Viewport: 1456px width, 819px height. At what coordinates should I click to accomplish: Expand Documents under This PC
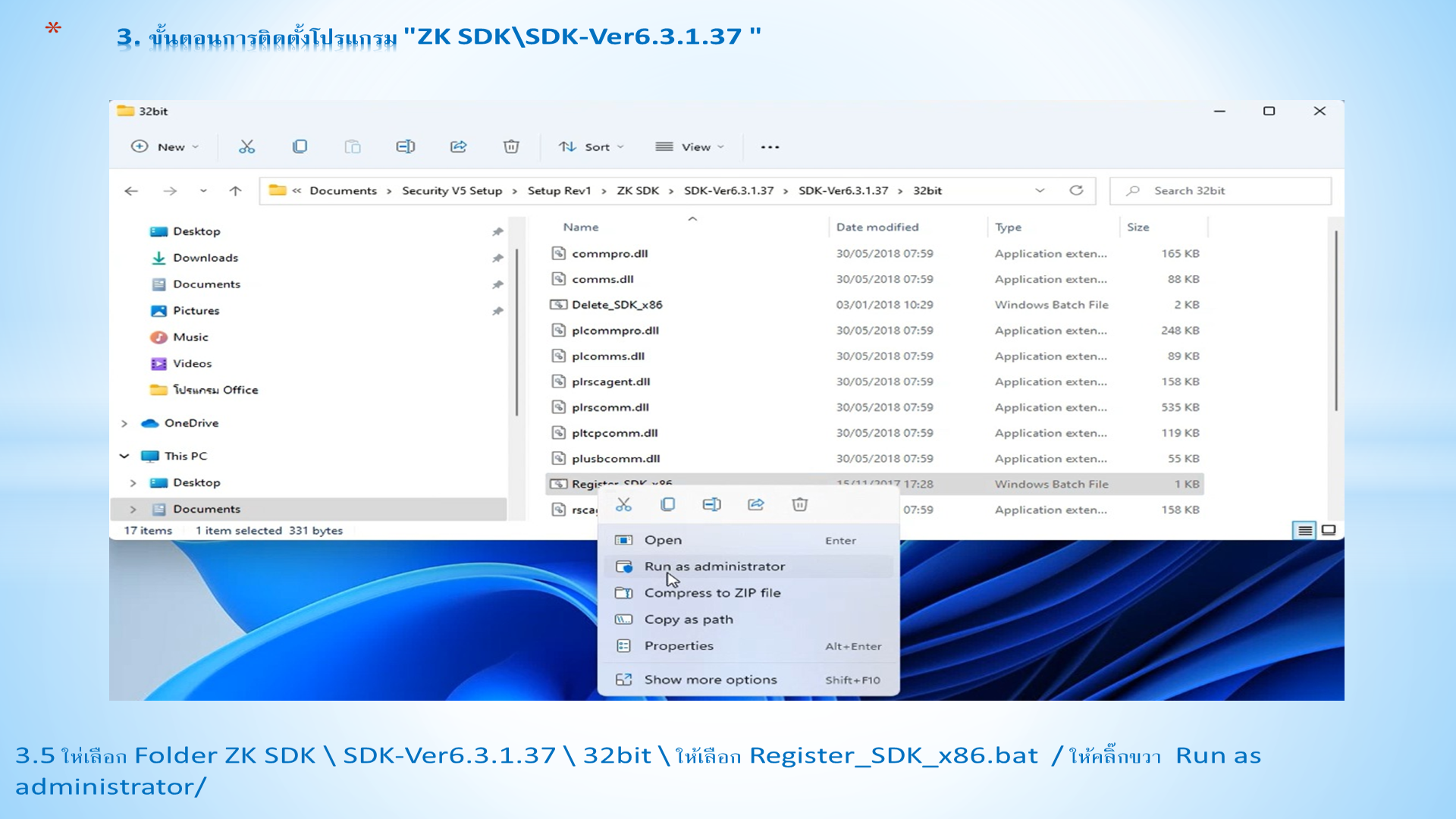133,510
